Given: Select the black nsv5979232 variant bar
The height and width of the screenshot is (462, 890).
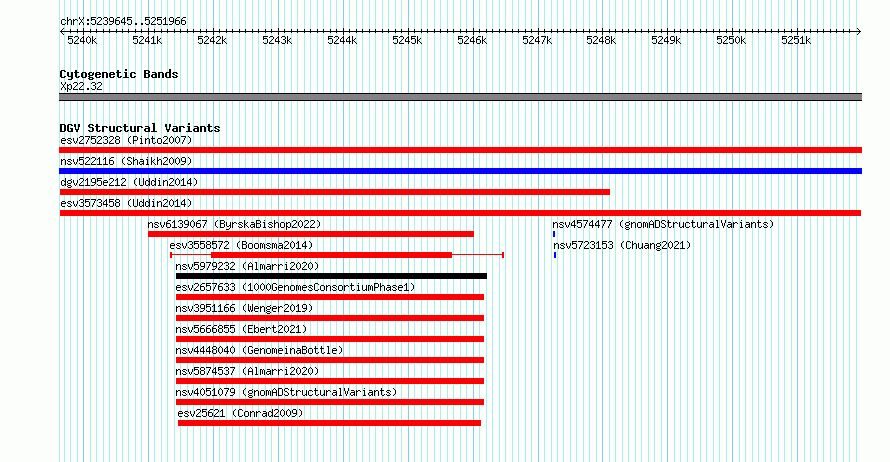Looking at the screenshot, I should click(331, 276).
